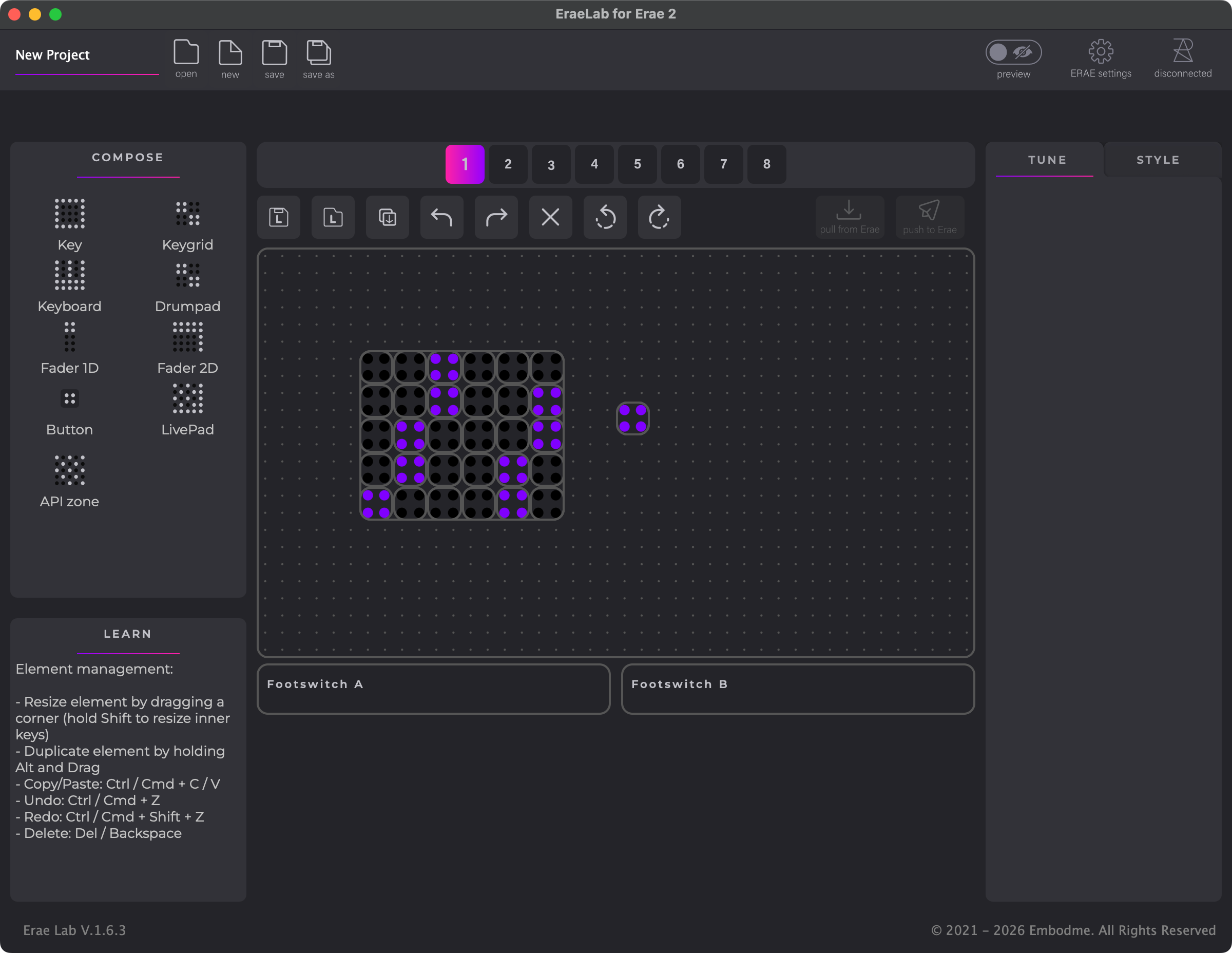1232x953 pixels.
Task: Click the Footswitch B box
Action: [797, 689]
